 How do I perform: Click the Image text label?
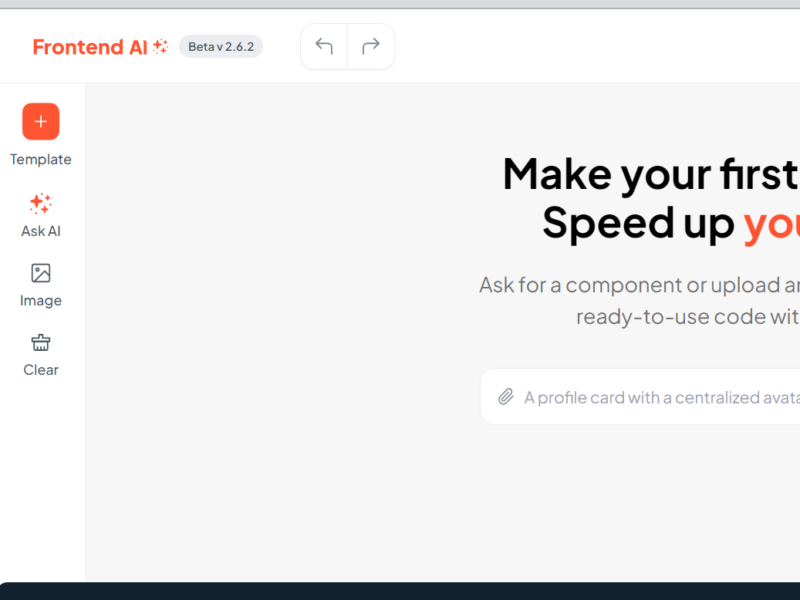coord(41,301)
